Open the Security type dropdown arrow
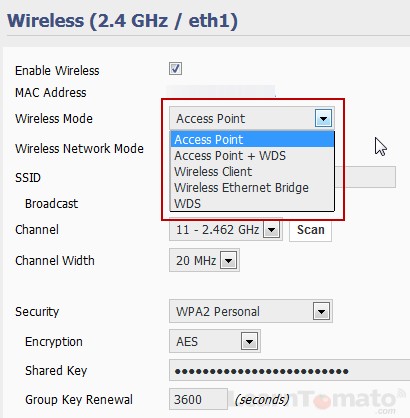The image size is (410, 418). (x=321, y=311)
